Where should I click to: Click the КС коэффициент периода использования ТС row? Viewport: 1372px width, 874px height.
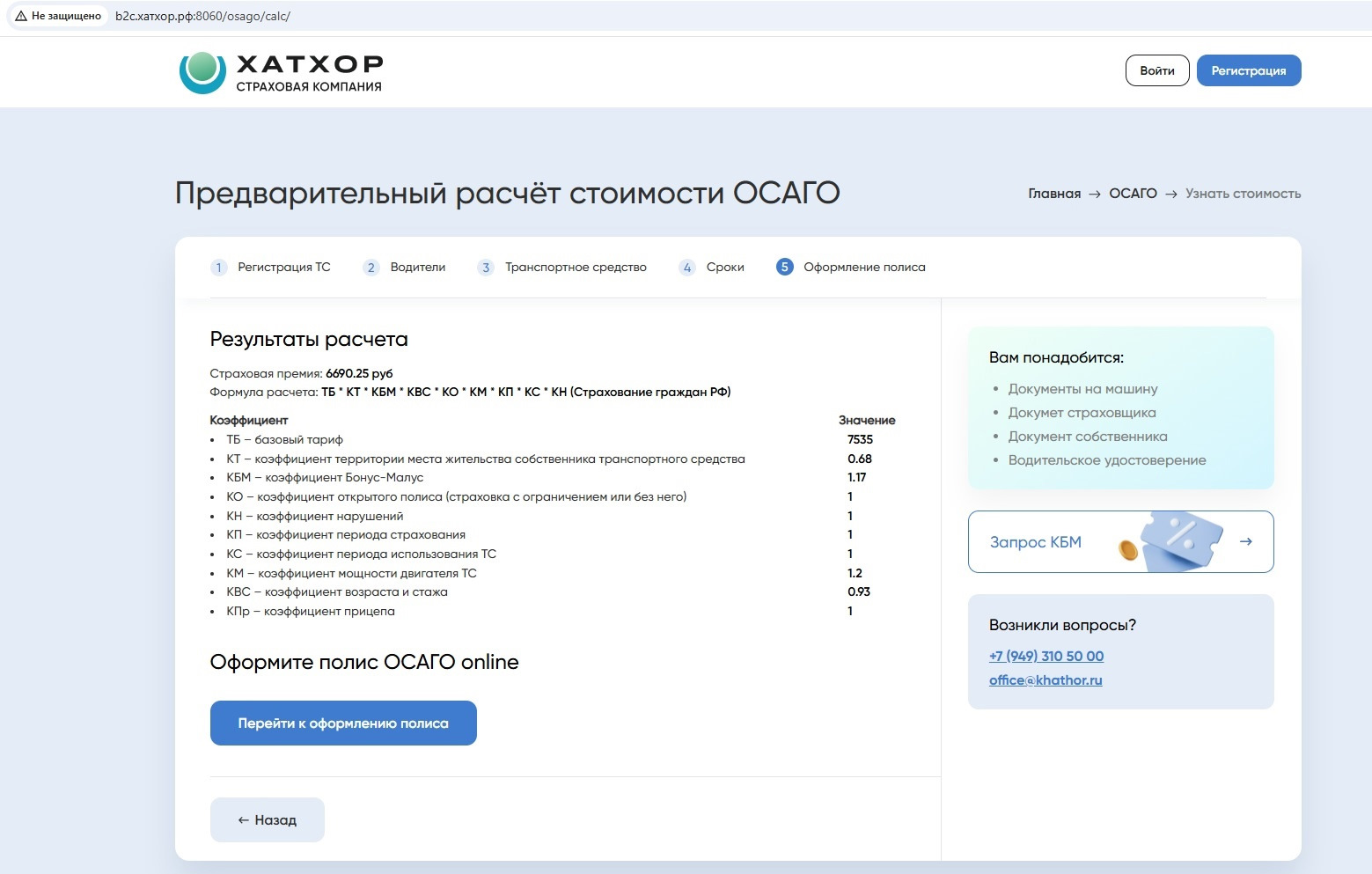(553, 555)
